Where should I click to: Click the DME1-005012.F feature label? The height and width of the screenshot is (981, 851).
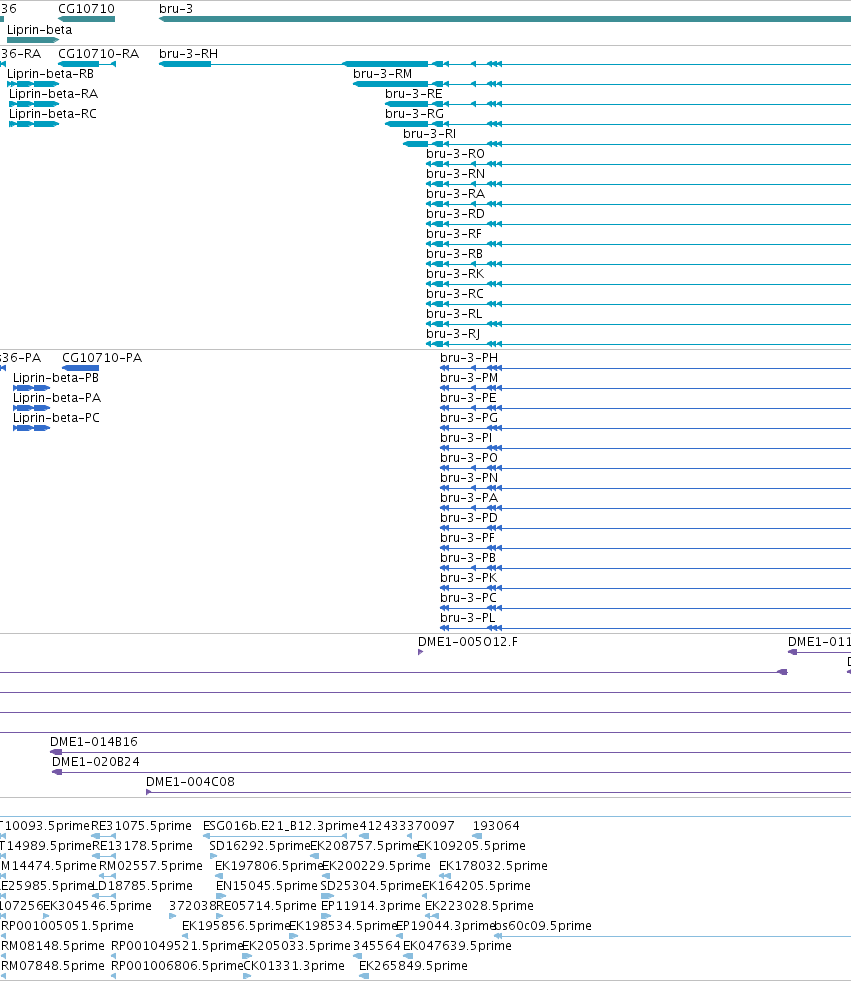tap(468, 642)
